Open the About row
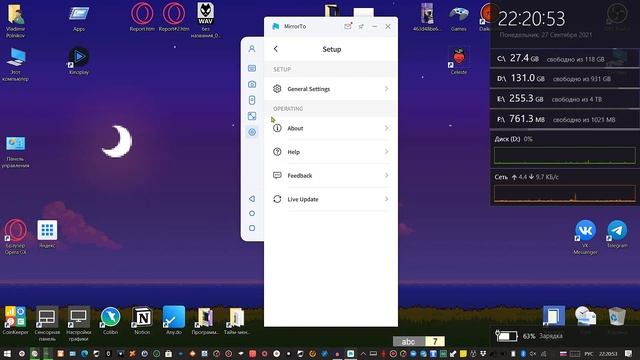This screenshot has width=640, height=360. click(331, 128)
